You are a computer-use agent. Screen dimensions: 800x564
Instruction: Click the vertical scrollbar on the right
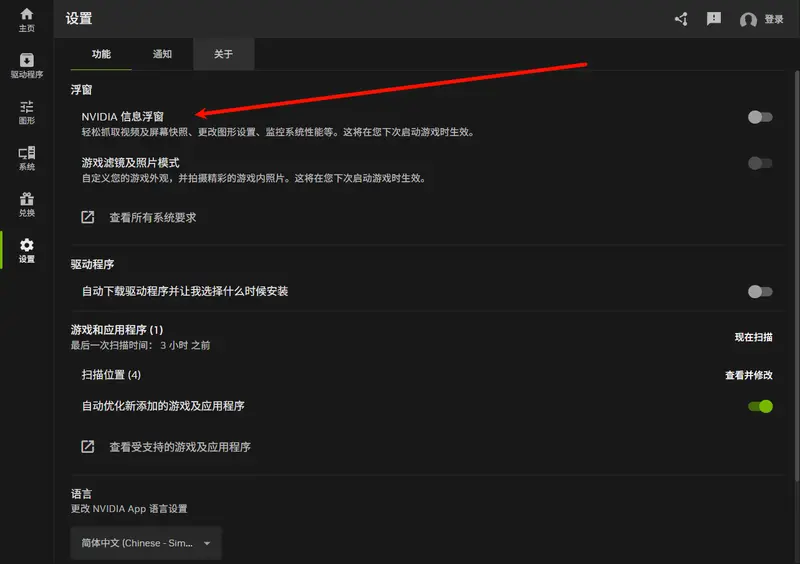tap(796, 276)
